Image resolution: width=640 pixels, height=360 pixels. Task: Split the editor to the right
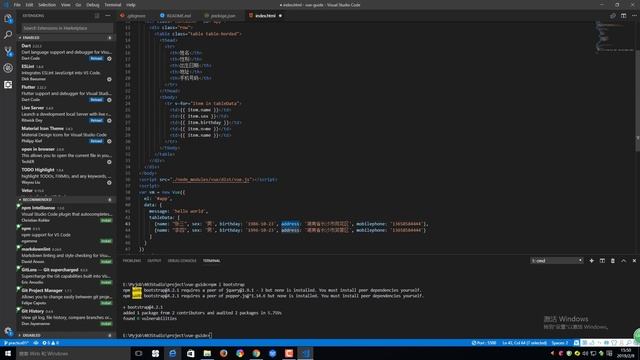pos(623,16)
